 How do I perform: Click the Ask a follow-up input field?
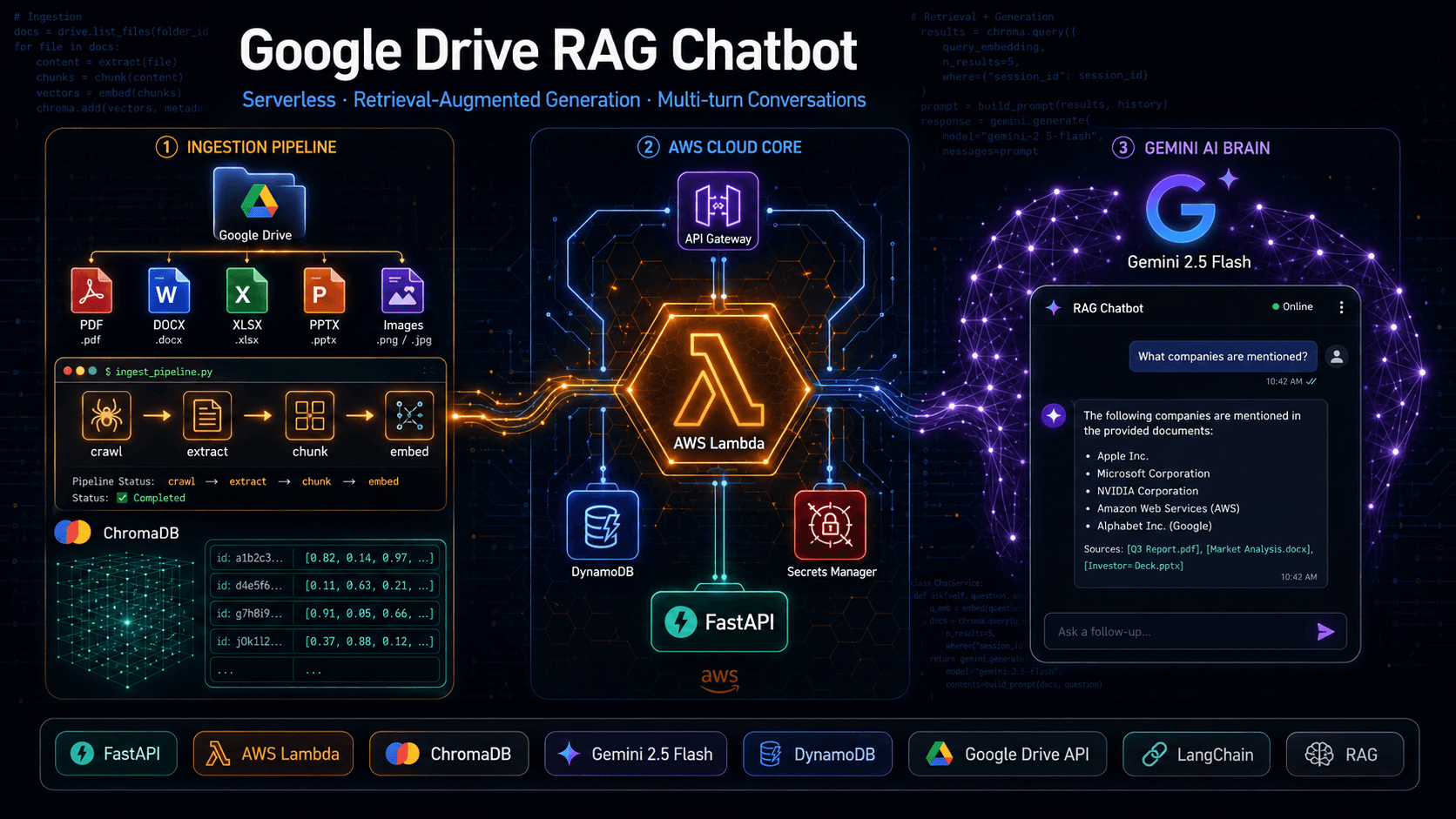[x=1196, y=632]
